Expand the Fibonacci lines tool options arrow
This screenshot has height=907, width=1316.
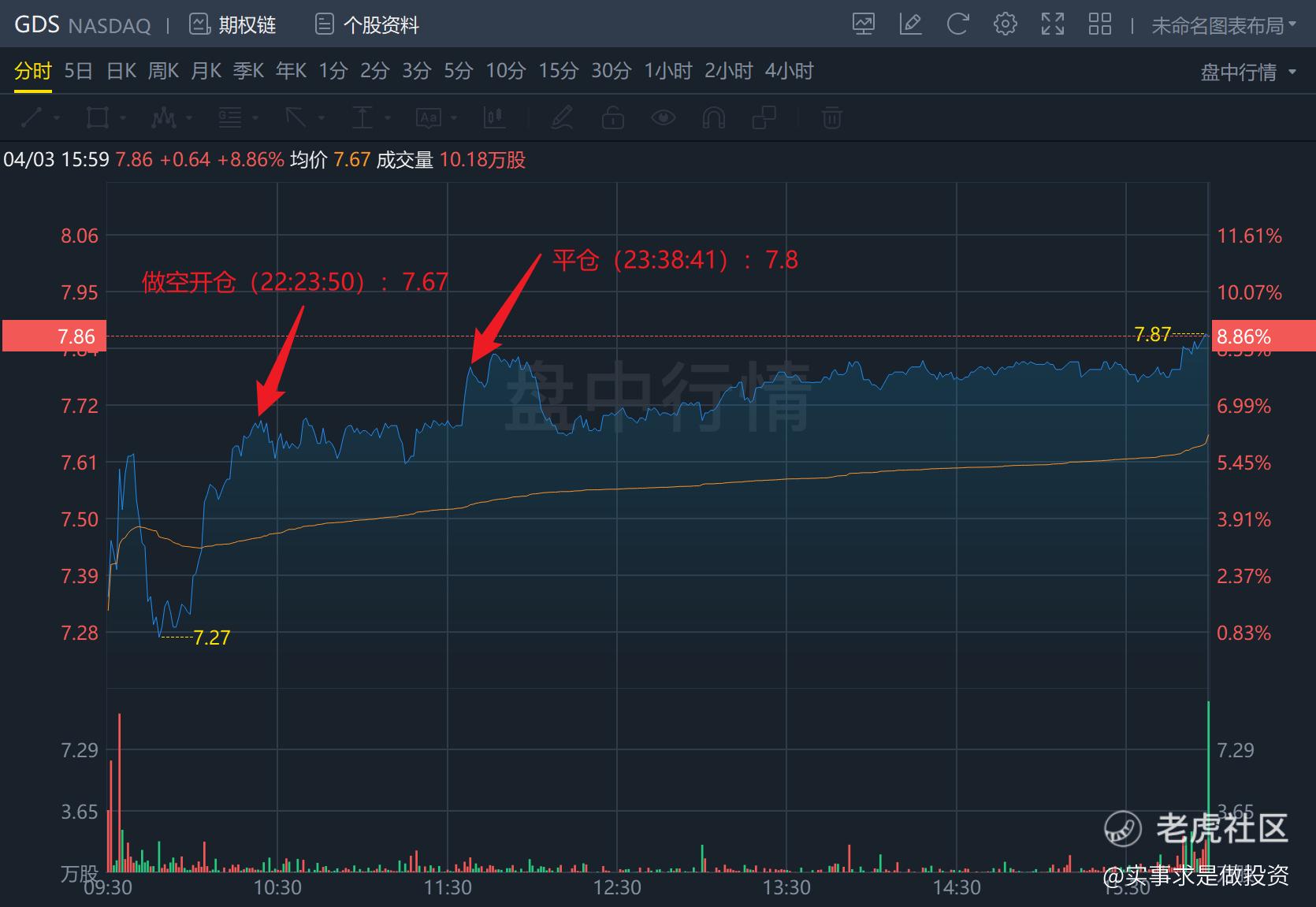tap(255, 118)
